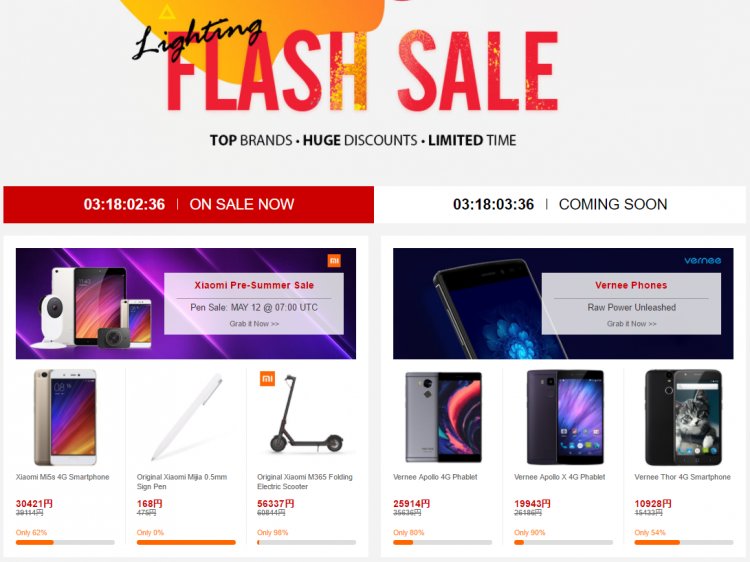The width and height of the screenshot is (750, 562).
Task: Open the Xiaomi Mi5s smartphone image
Action: pos(65,418)
